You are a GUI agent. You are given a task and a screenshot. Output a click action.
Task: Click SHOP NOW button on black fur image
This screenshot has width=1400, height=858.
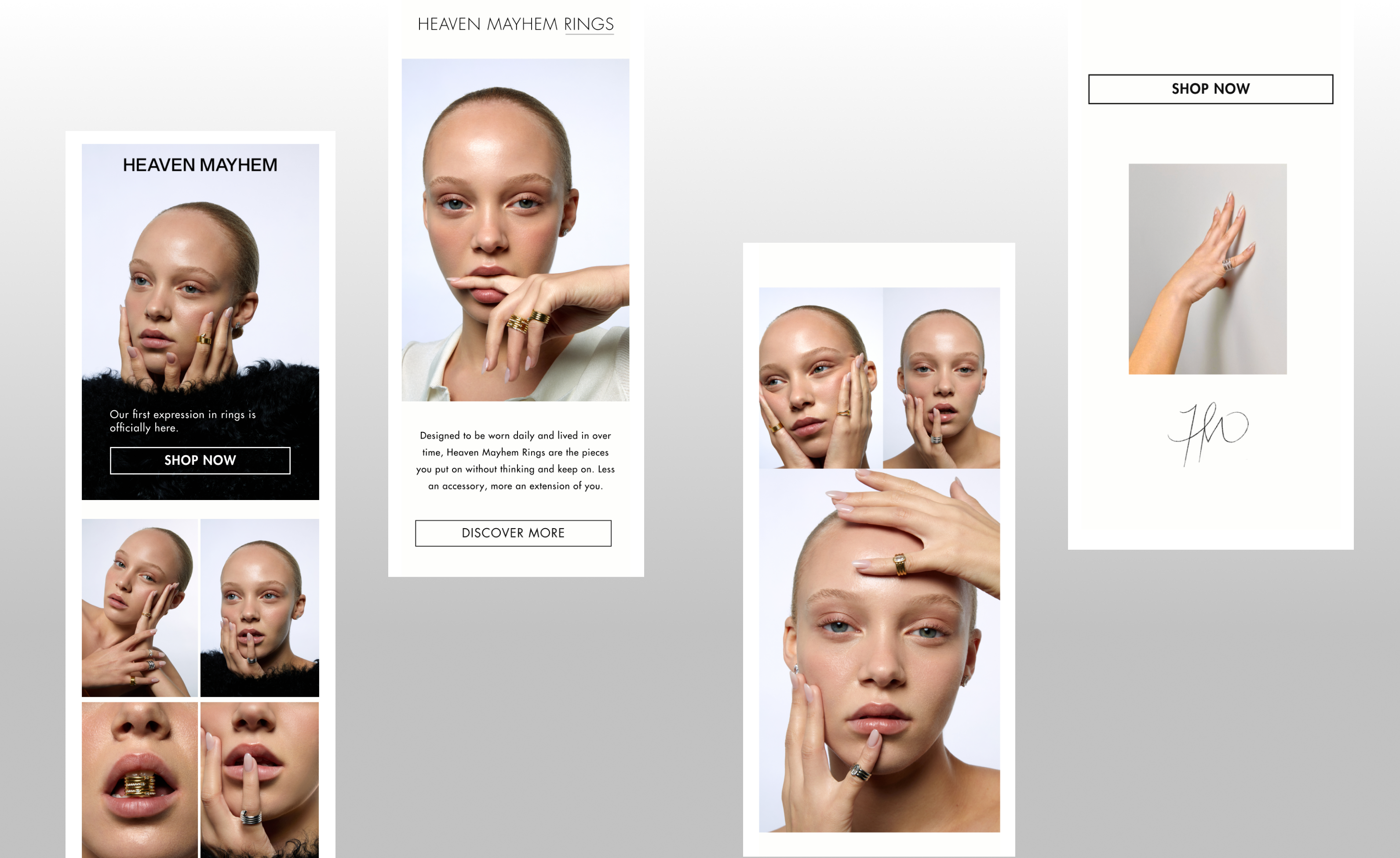click(200, 460)
